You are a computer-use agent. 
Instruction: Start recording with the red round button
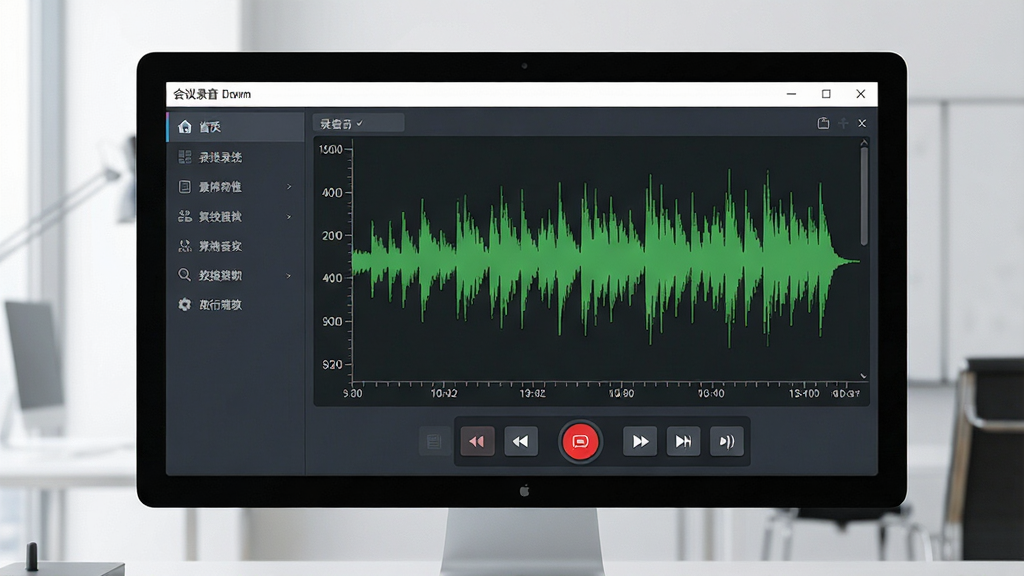580,441
